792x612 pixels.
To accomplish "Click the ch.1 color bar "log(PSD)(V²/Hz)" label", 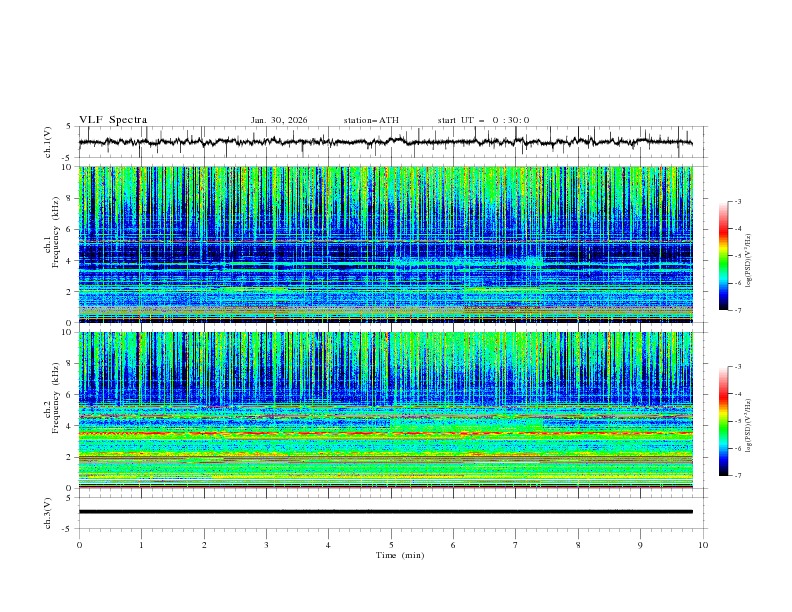I will [749, 261].
